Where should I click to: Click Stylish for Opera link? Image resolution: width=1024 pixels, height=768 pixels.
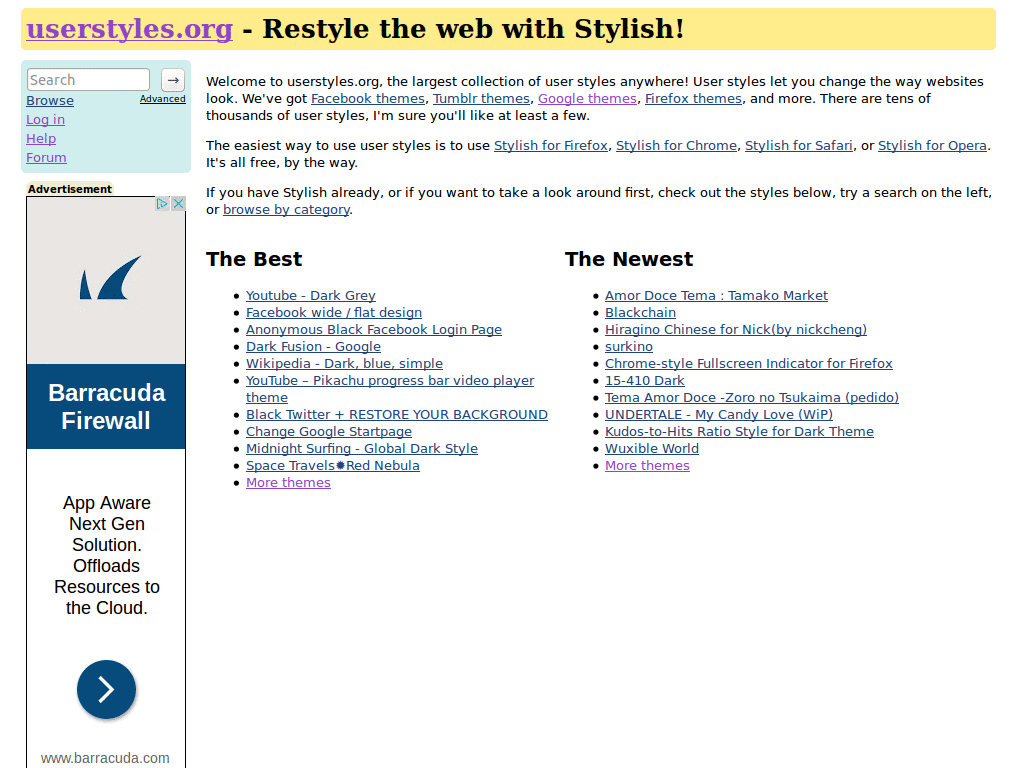(x=932, y=146)
